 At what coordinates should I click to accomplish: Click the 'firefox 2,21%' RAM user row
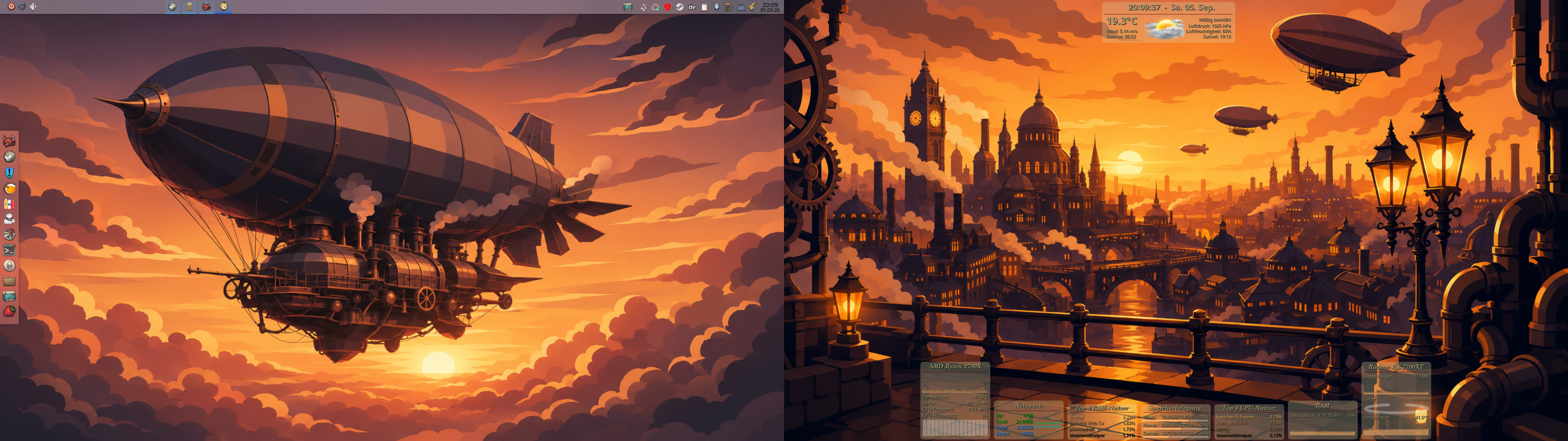[1102, 417]
